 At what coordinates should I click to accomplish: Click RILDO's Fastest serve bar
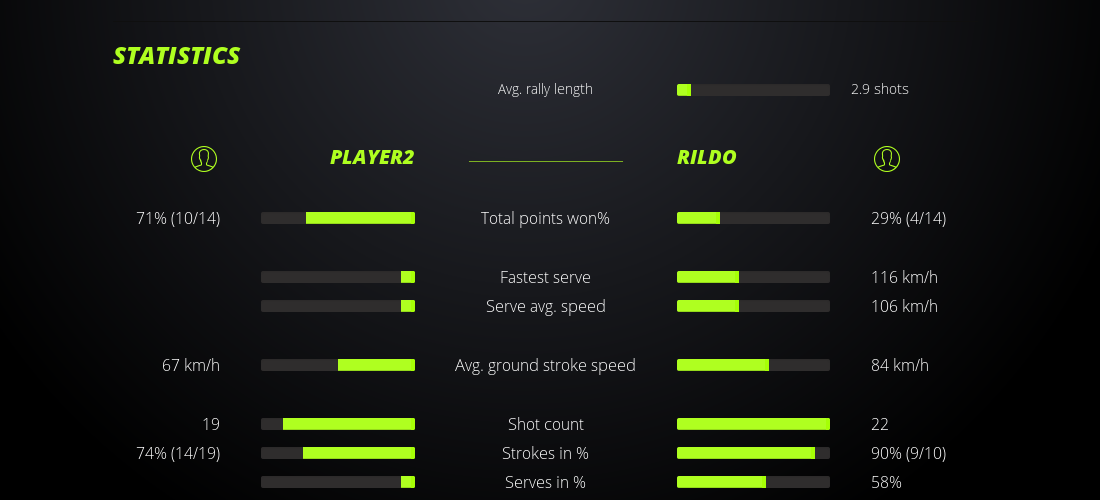point(753,277)
